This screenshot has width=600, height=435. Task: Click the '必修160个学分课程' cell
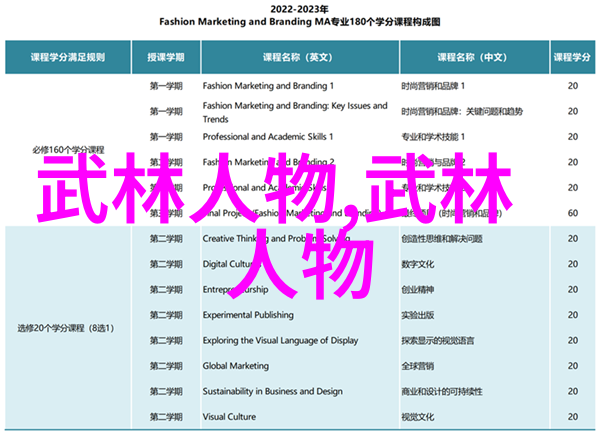tap(68, 150)
